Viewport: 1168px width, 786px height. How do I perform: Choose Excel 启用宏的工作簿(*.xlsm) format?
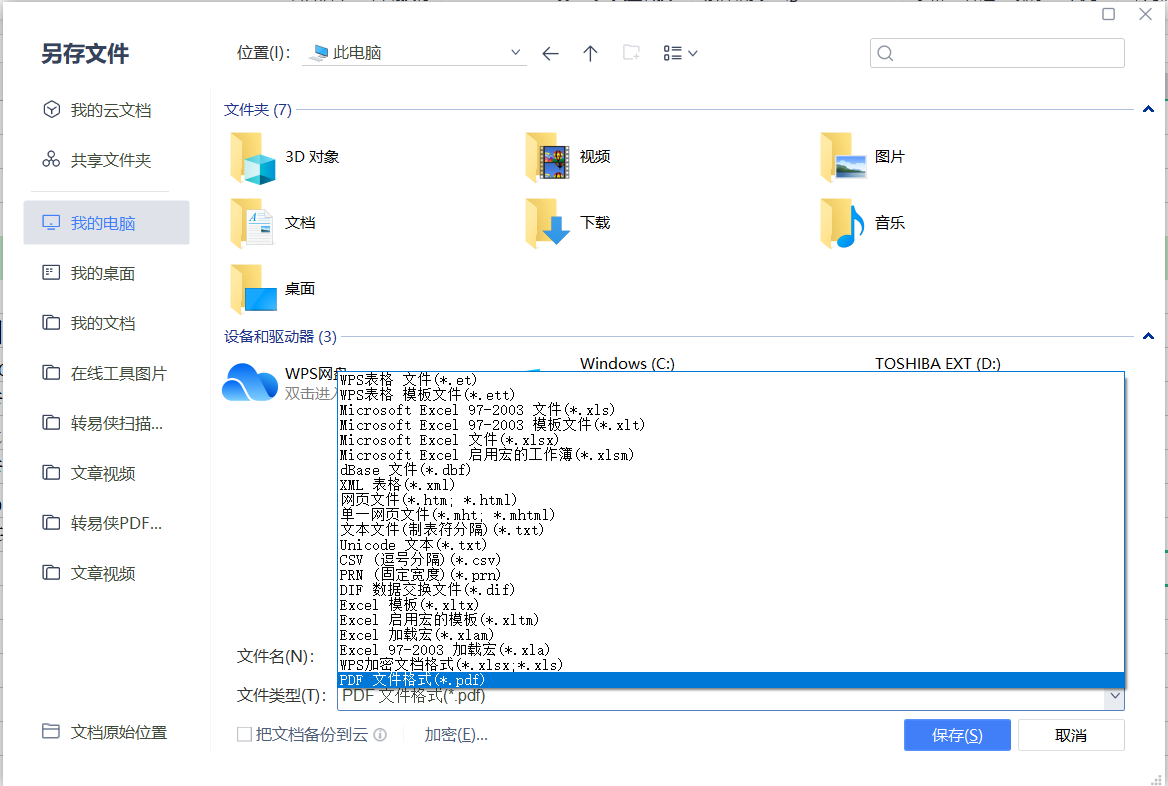point(730,454)
